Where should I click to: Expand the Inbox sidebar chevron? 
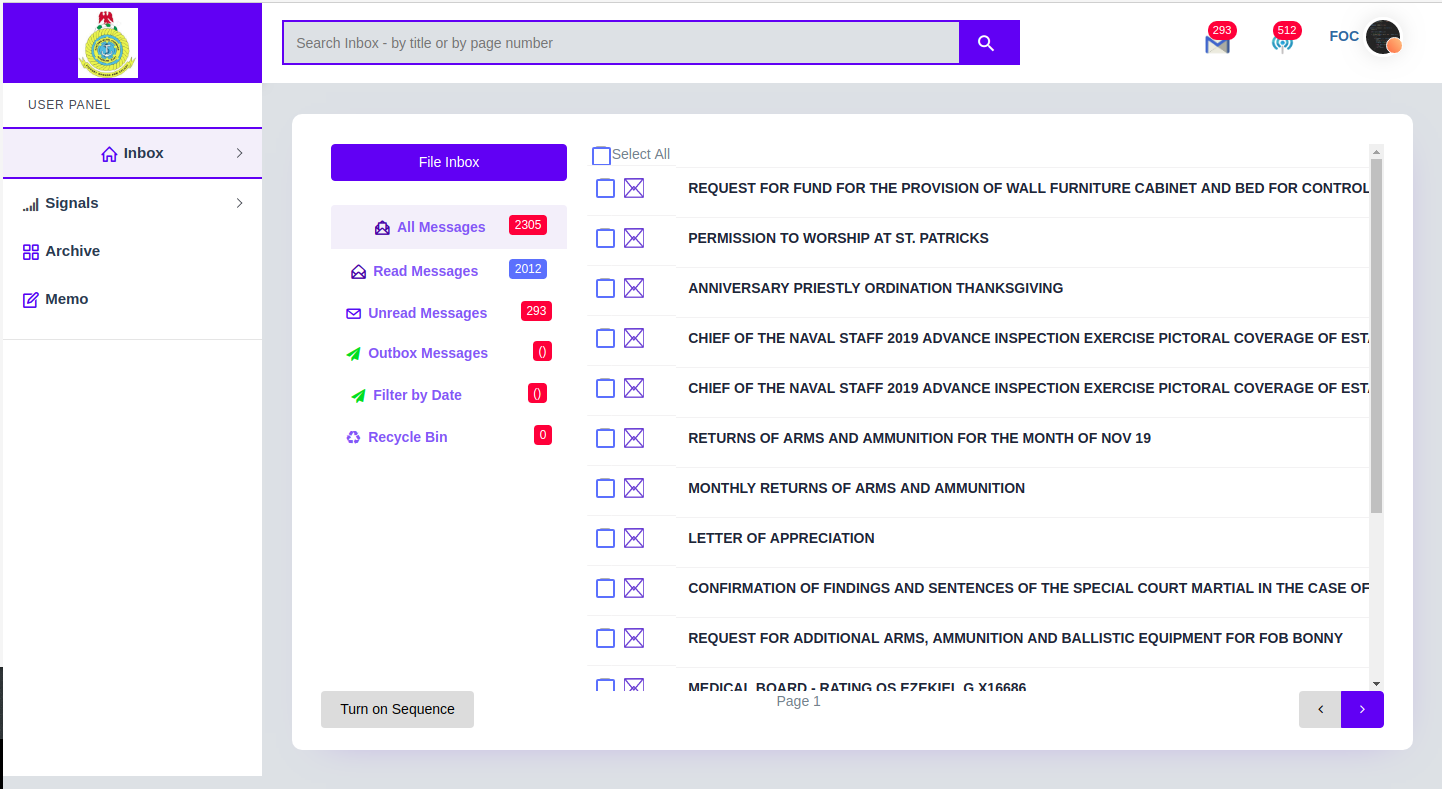239,153
